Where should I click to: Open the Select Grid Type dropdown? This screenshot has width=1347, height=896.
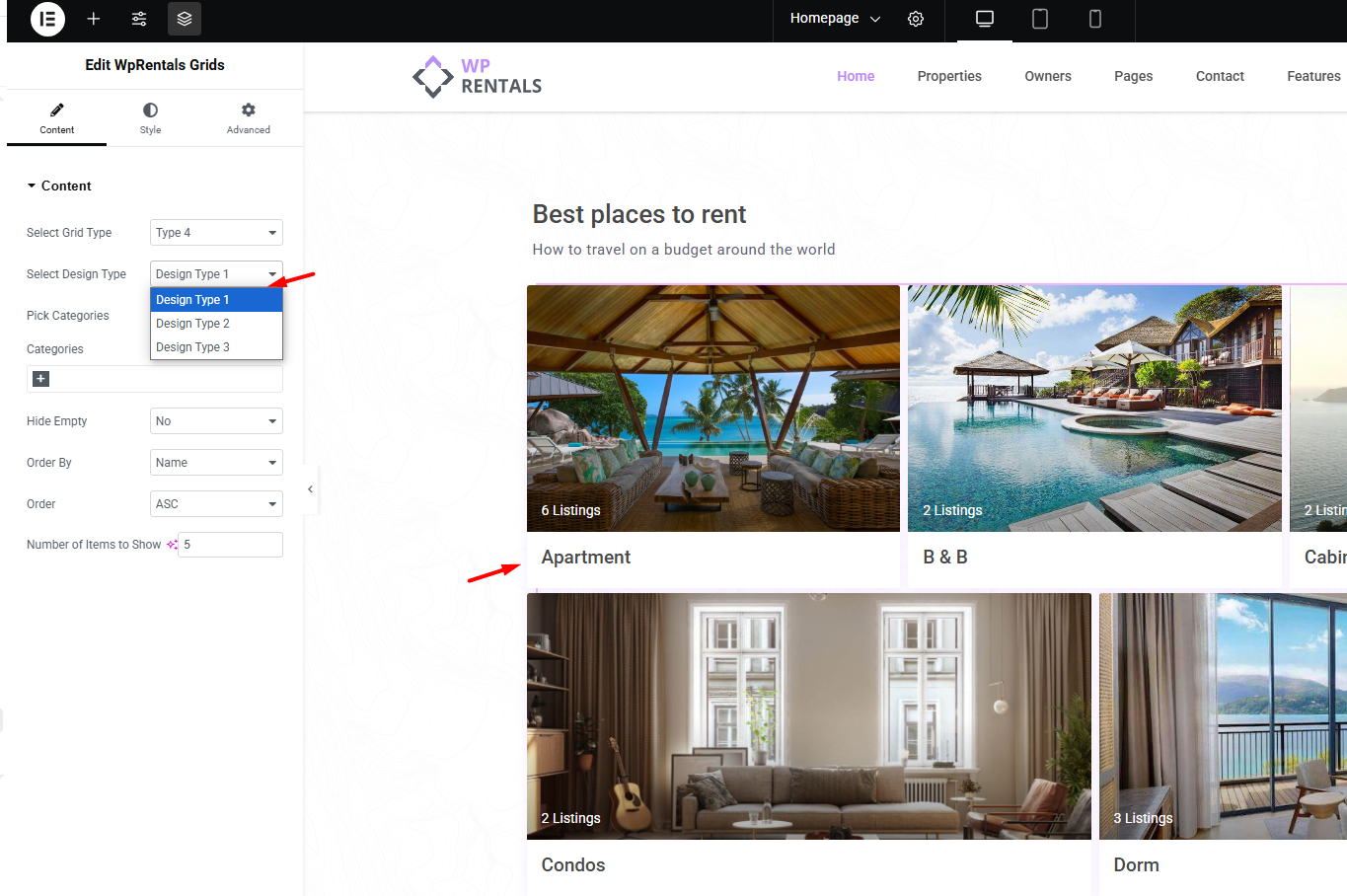216,233
